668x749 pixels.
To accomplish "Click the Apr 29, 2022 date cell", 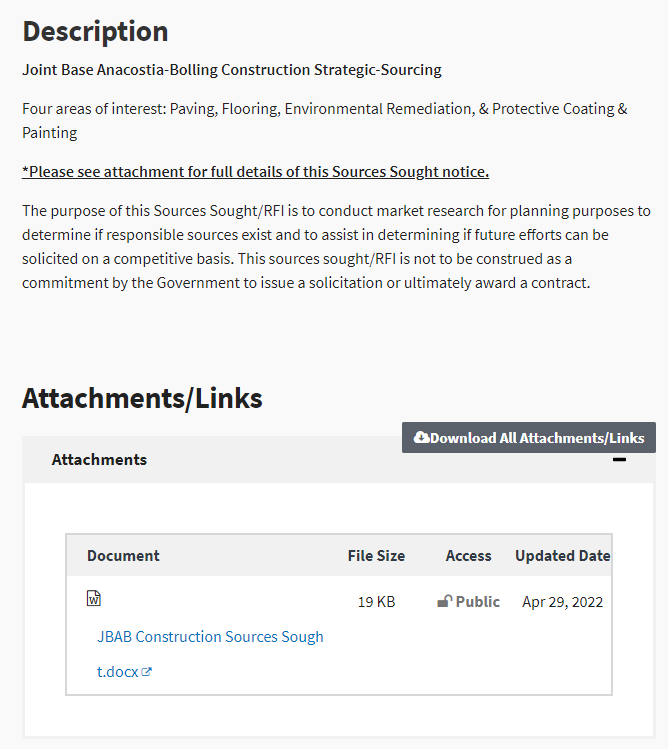I will pyautogui.click(x=562, y=602).
